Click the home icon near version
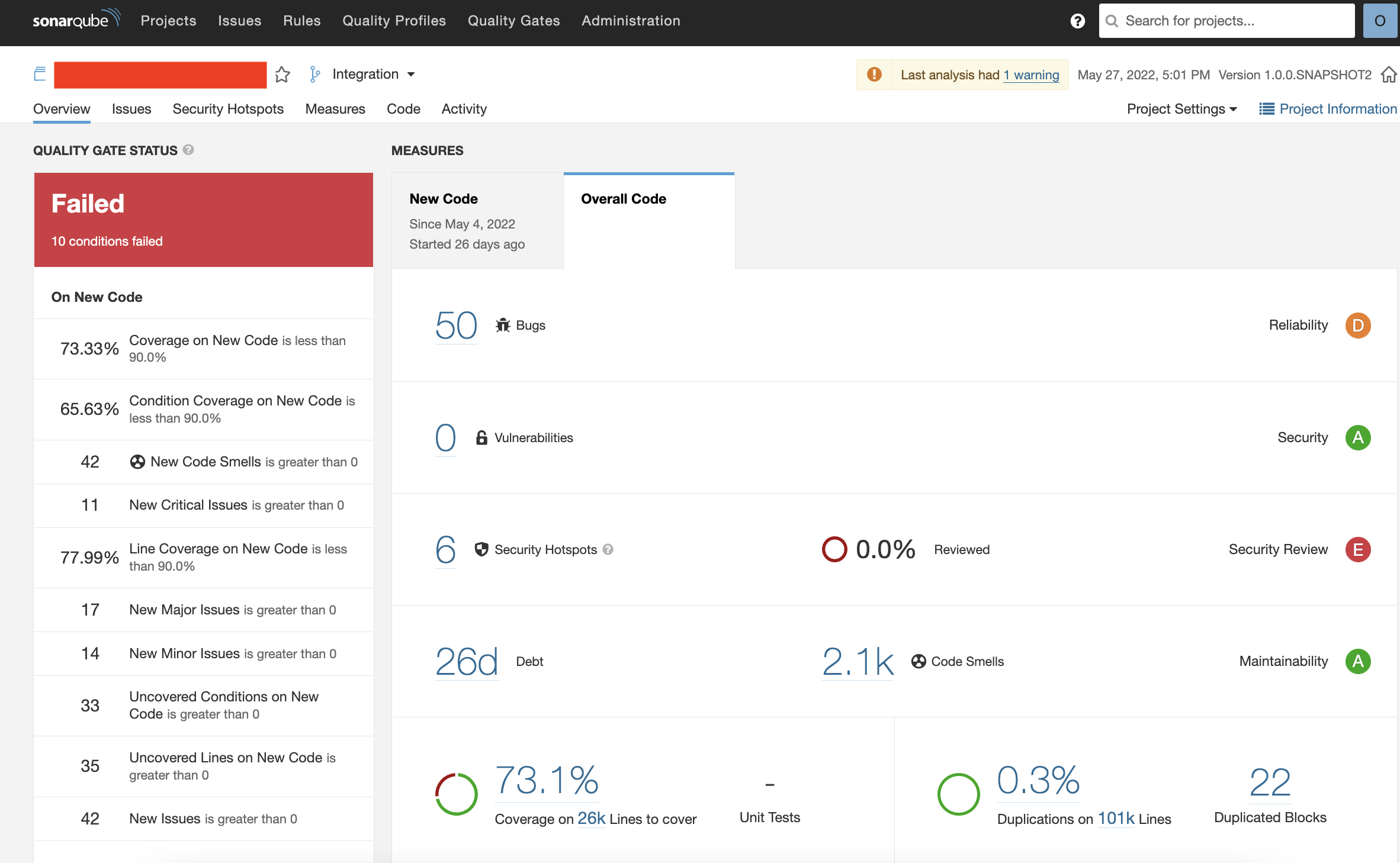The height and width of the screenshot is (863, 1400). tap(1389, 75)
